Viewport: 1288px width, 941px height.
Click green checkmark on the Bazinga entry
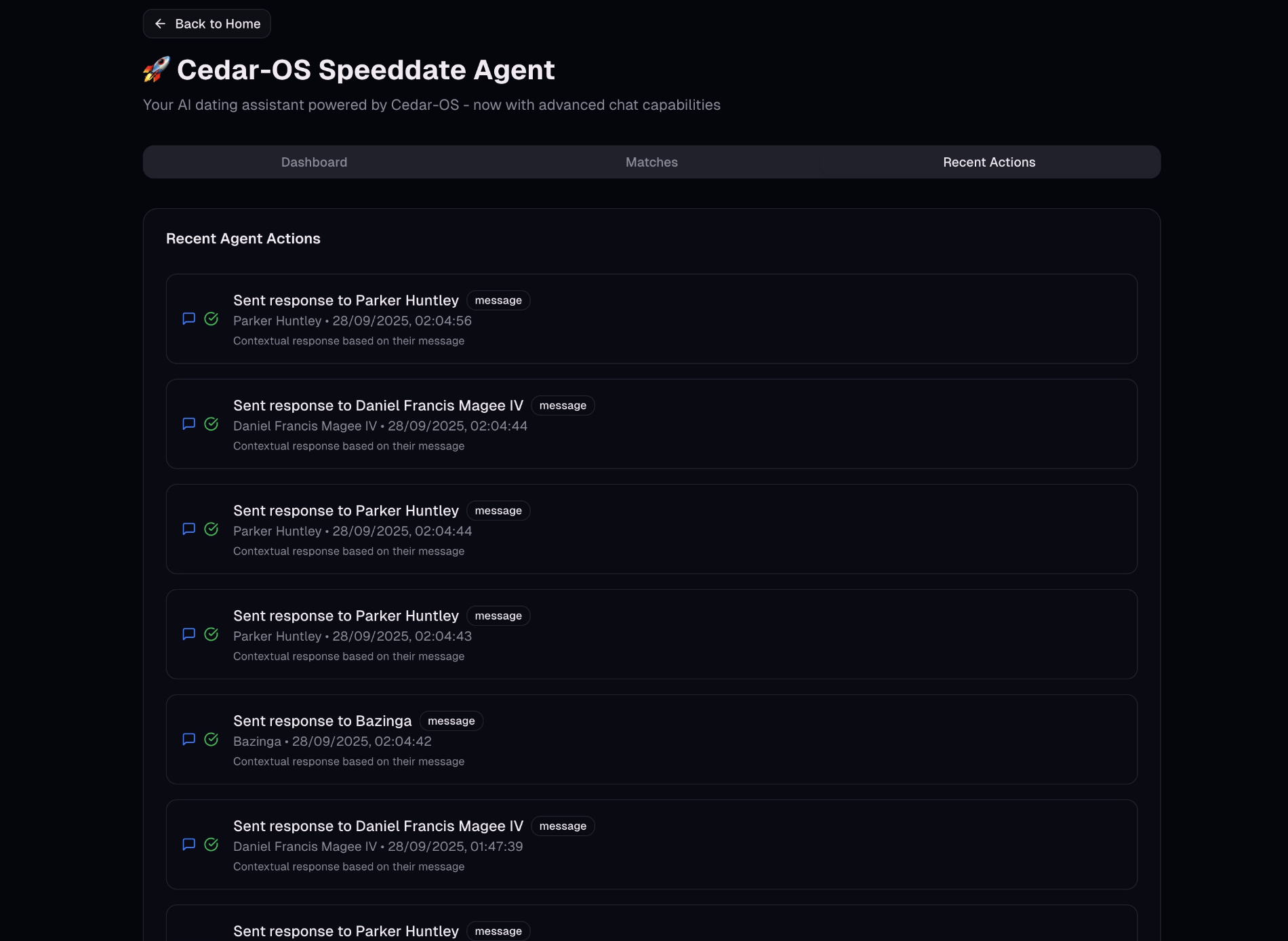click(212, 739)
